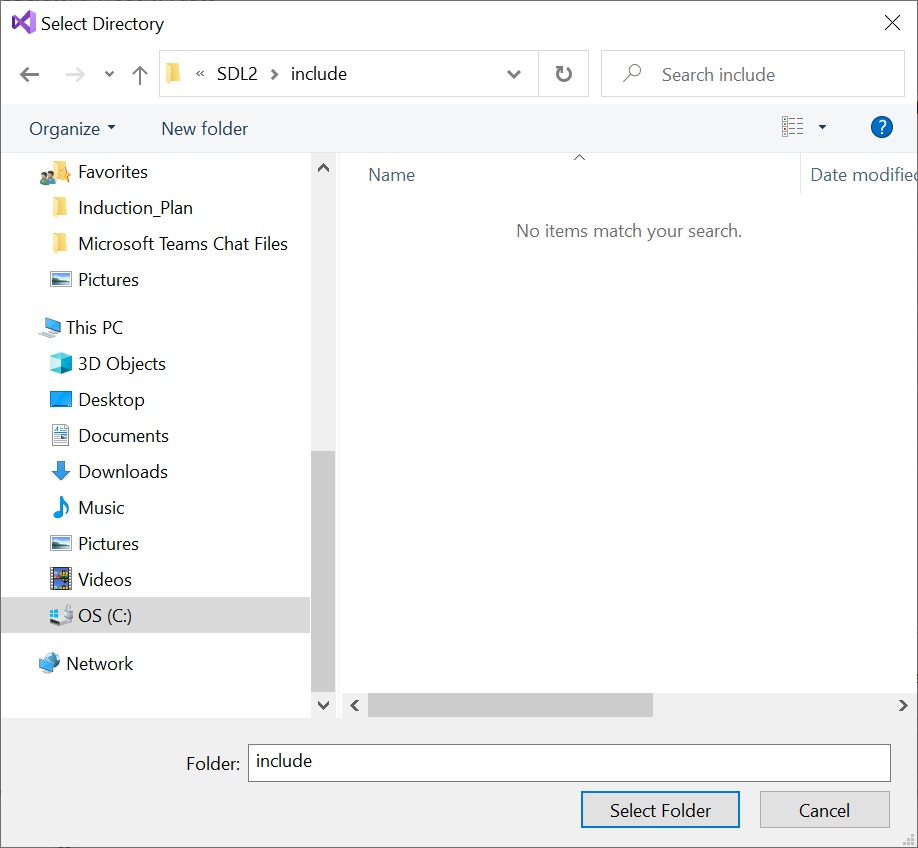This screenshot has height=848, width=918.
Task: Go up one folder level
Action: 140,74
